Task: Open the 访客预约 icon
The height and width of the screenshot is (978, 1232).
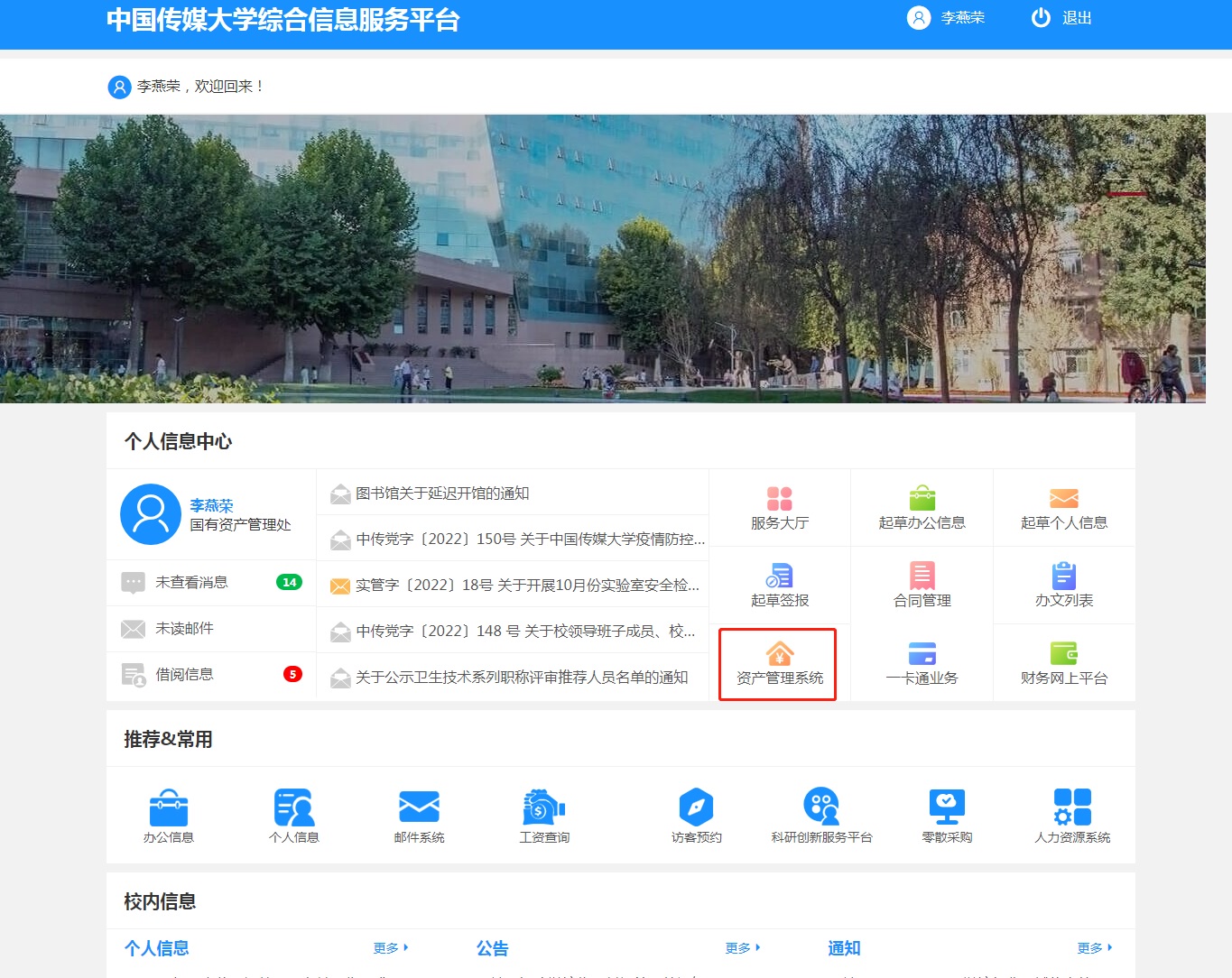Action: 695,815
